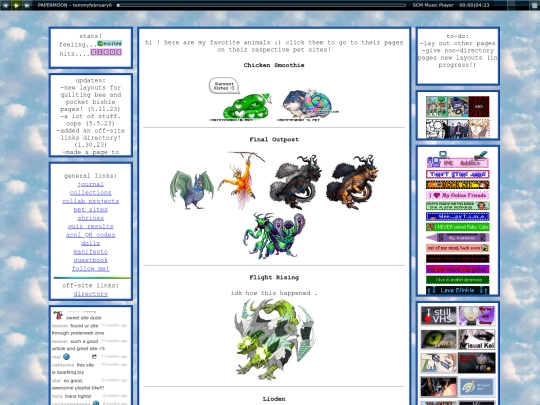This screenshot has width=540, height=405.
Task: Click the rainbow-shell hamster Chicken Smoothie pet
Action: (x=308, y=104)
